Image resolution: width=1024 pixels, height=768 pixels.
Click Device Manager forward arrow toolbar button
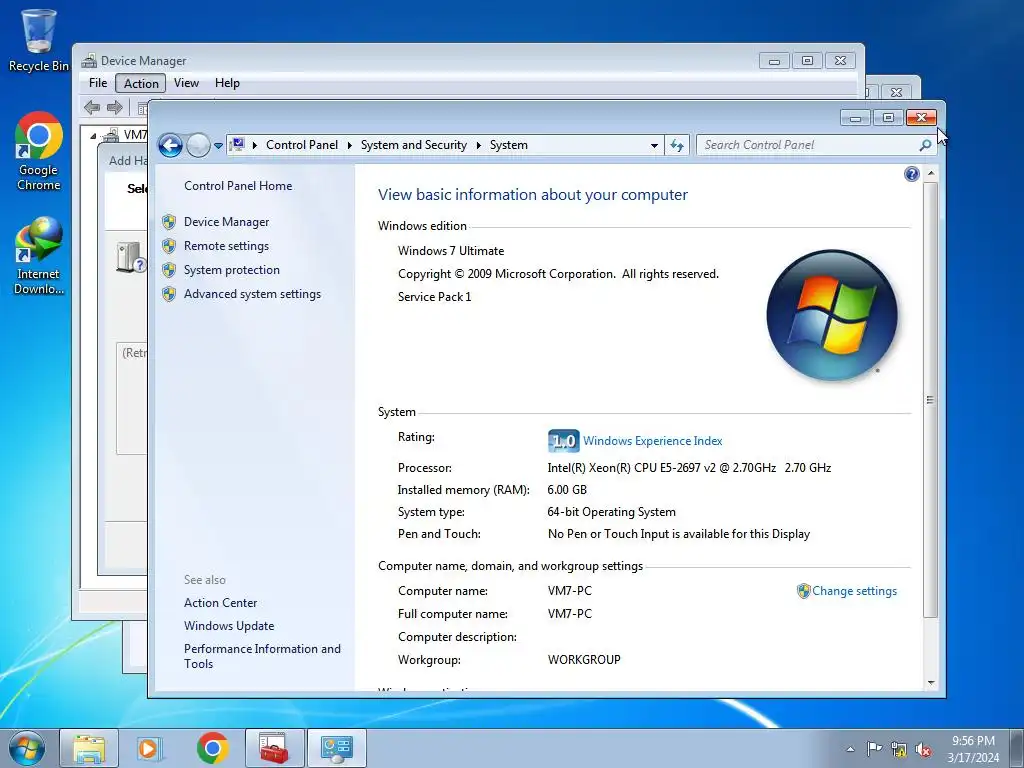pyautogui.click(x=115, y=107)
